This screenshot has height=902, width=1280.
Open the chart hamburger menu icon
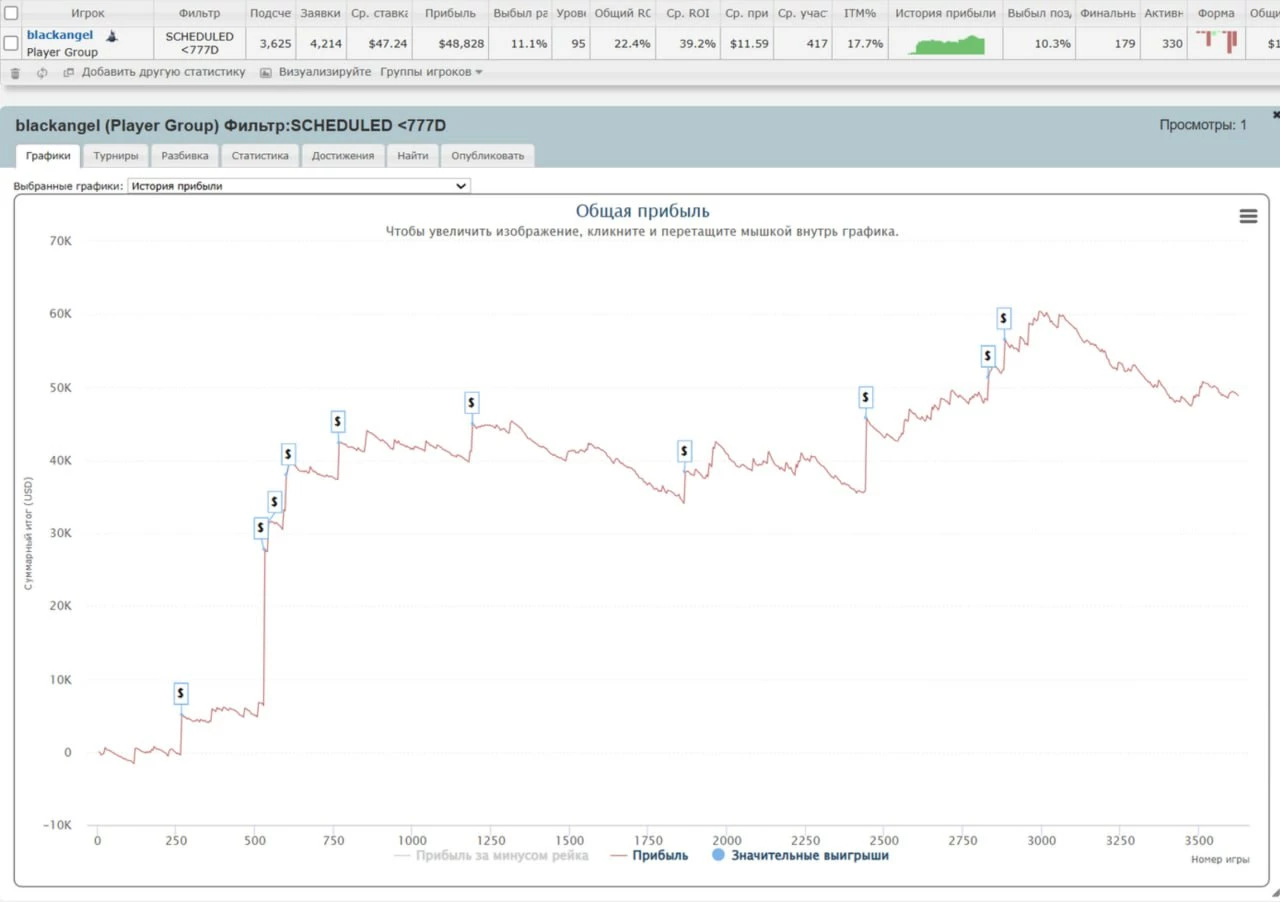click(1248, 216)
